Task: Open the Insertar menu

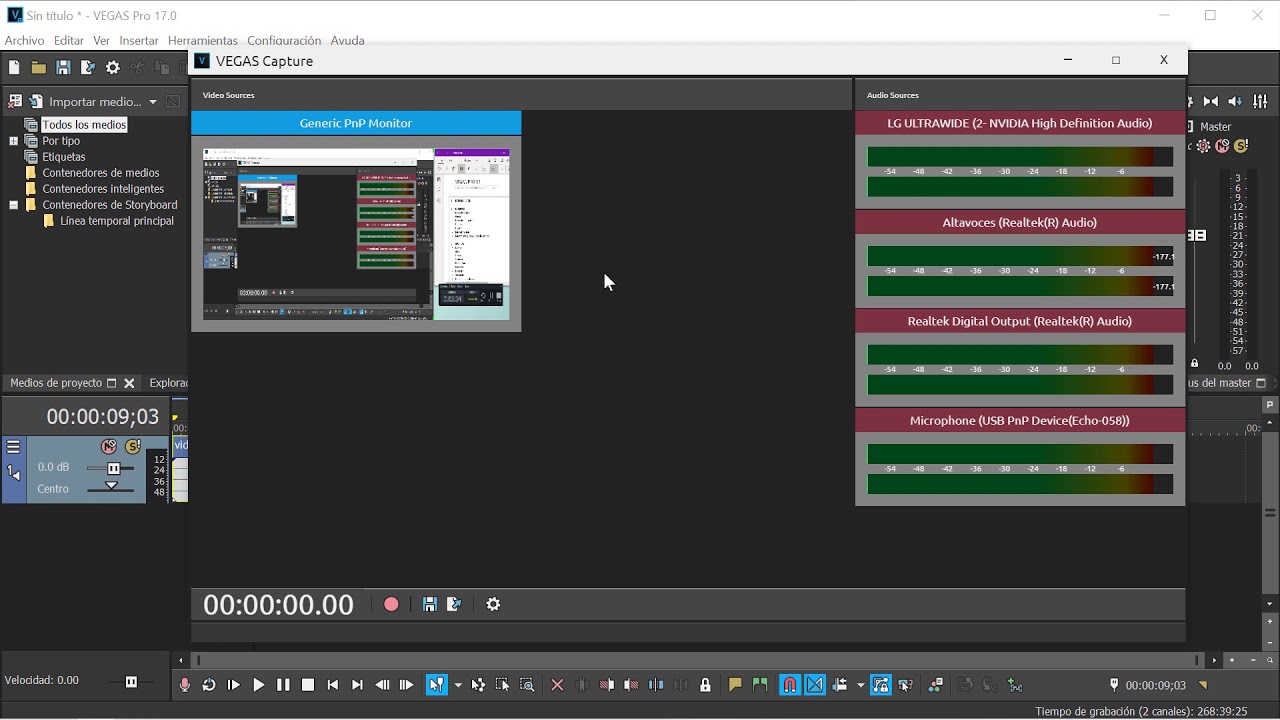Action: pyautogui.click(x=139, y=41)
